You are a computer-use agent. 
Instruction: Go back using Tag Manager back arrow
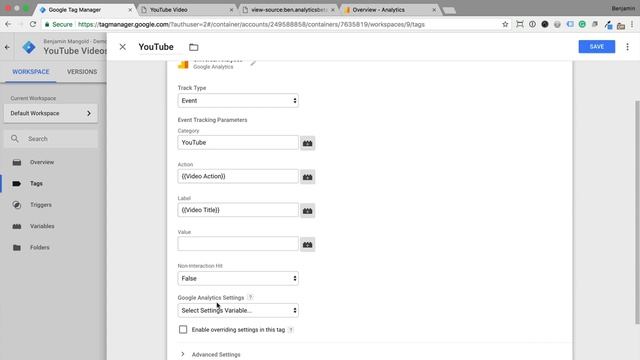tap(7, 47)
